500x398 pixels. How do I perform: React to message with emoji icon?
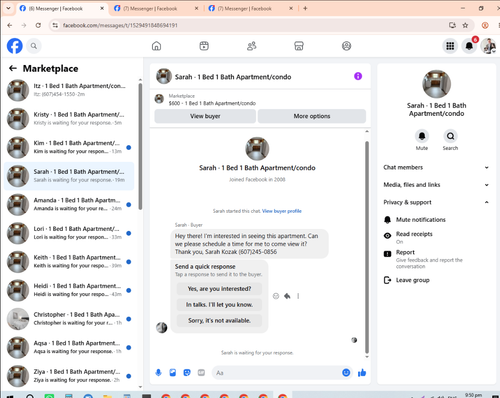pos(276,296)
